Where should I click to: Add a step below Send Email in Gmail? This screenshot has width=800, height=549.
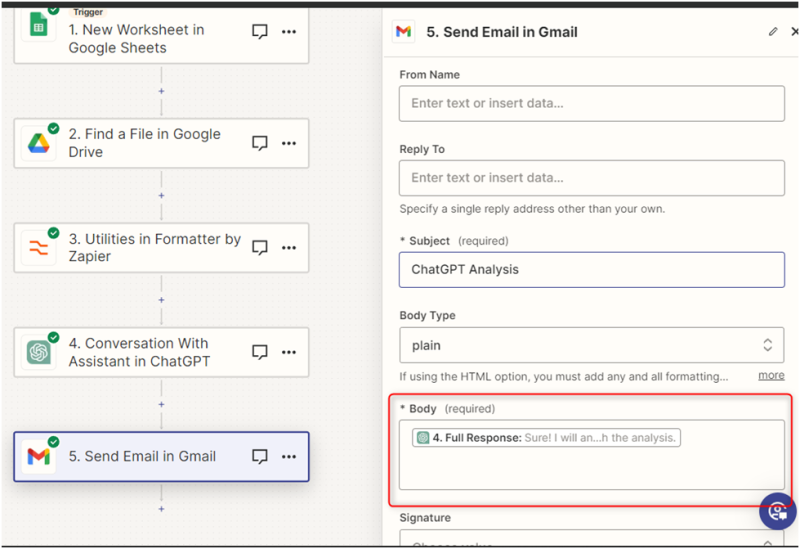(x=161, y=509)
